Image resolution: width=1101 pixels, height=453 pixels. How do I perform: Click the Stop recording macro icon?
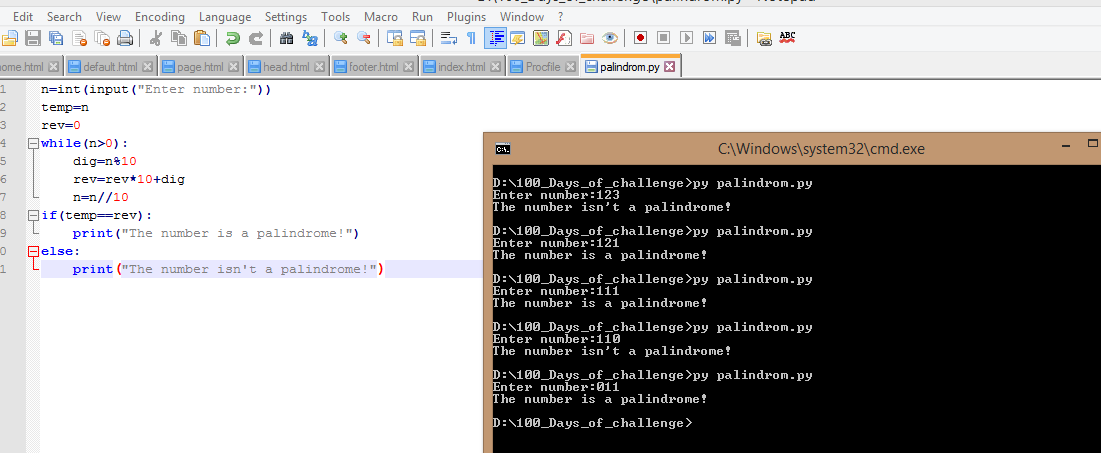point(664,38)
